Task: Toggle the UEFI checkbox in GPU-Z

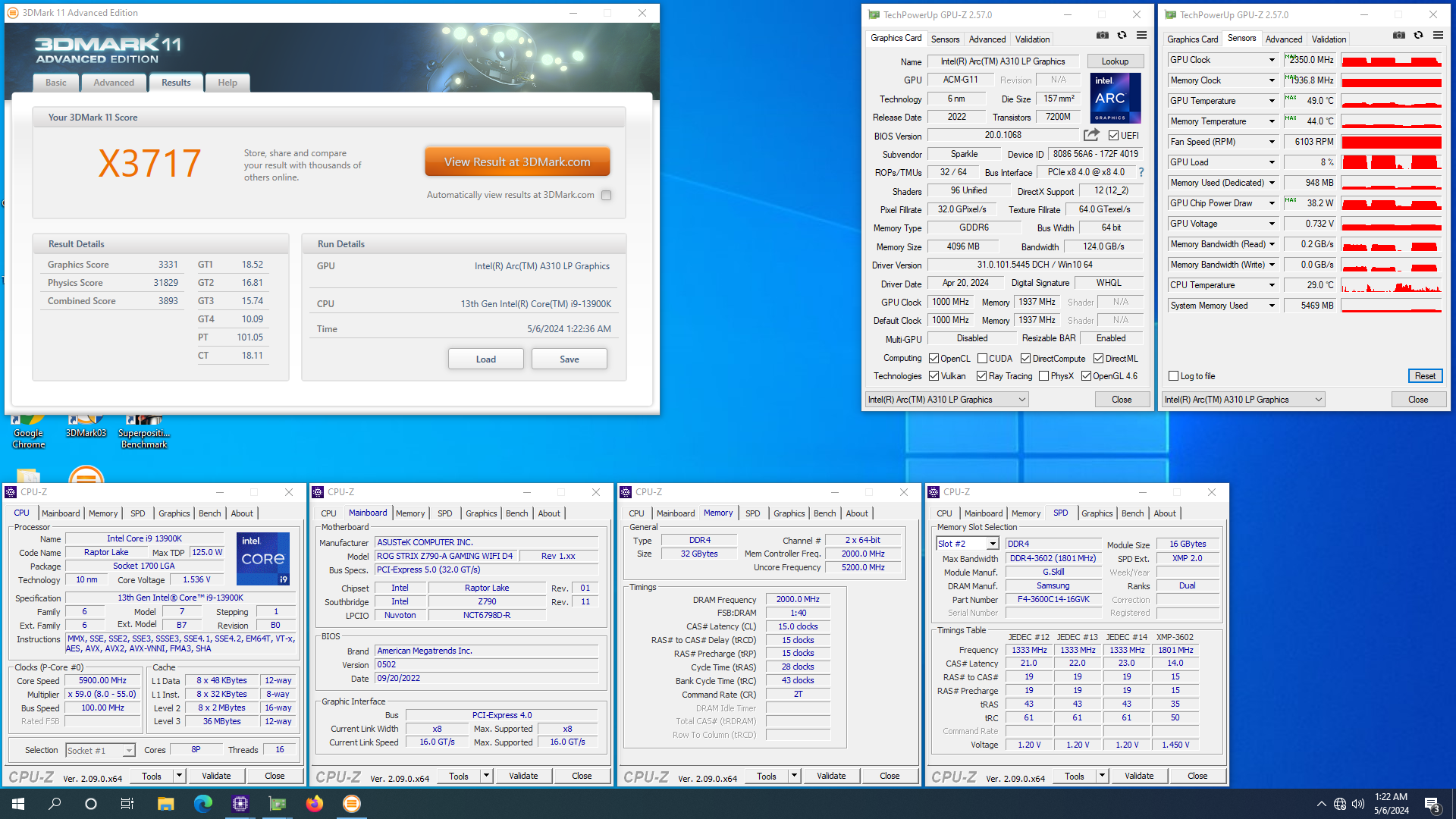Action: [1113, 136]
